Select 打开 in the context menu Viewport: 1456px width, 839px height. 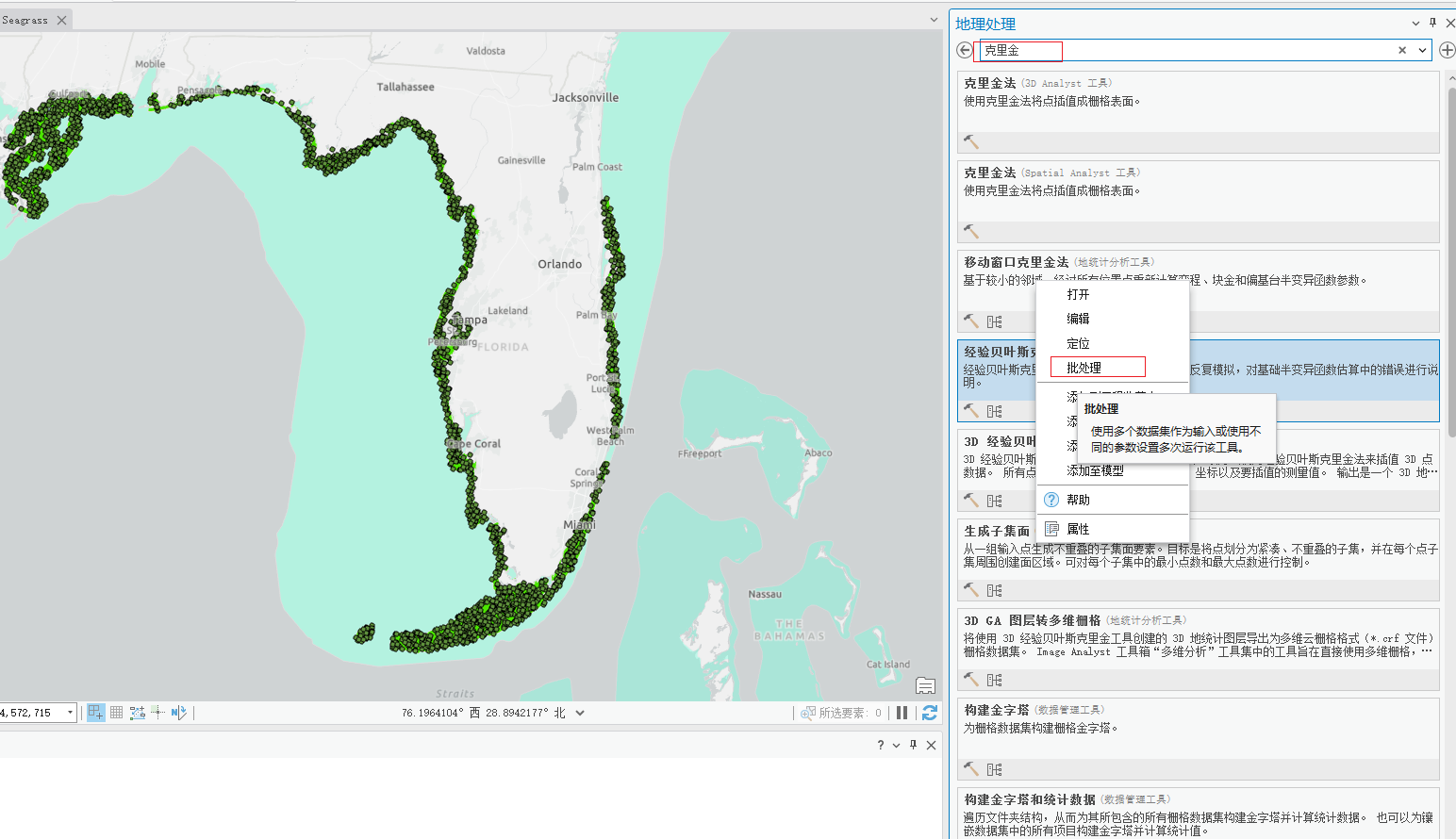click(x=1077, y=294)
